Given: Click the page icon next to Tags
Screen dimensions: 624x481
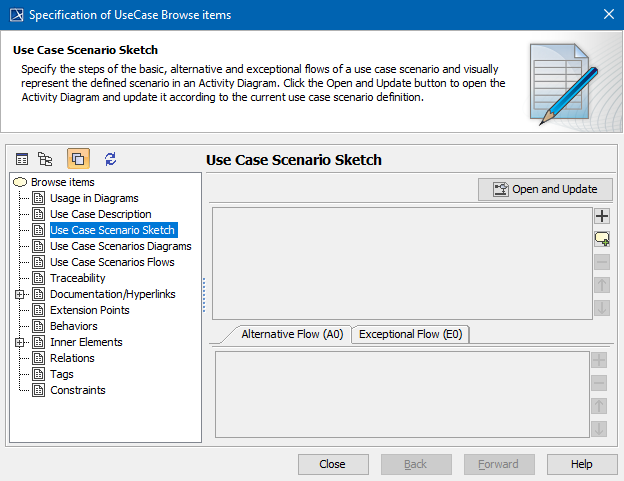Looking at the screenshot, I should tap(39, 374).
